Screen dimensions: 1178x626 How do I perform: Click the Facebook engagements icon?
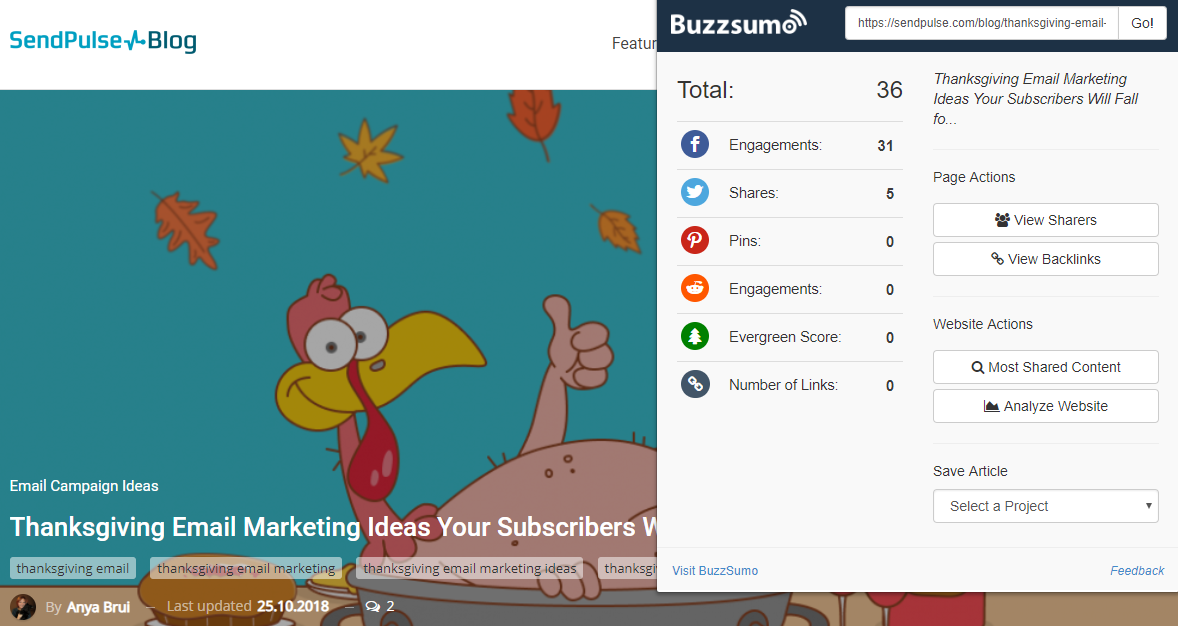(x=695, y=145)
